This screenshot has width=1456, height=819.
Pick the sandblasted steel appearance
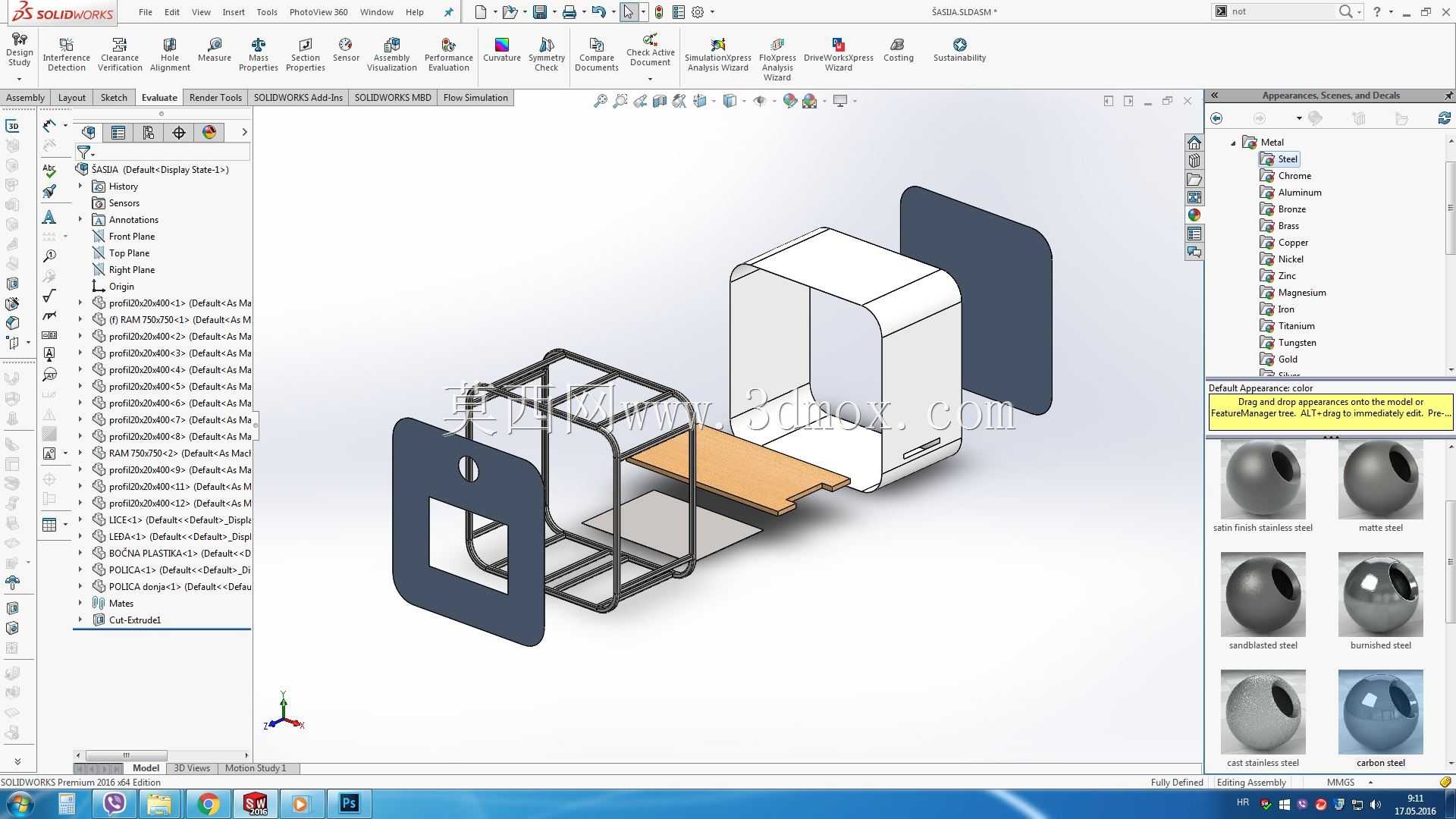pyautogui.click(x=1263, y=601)
